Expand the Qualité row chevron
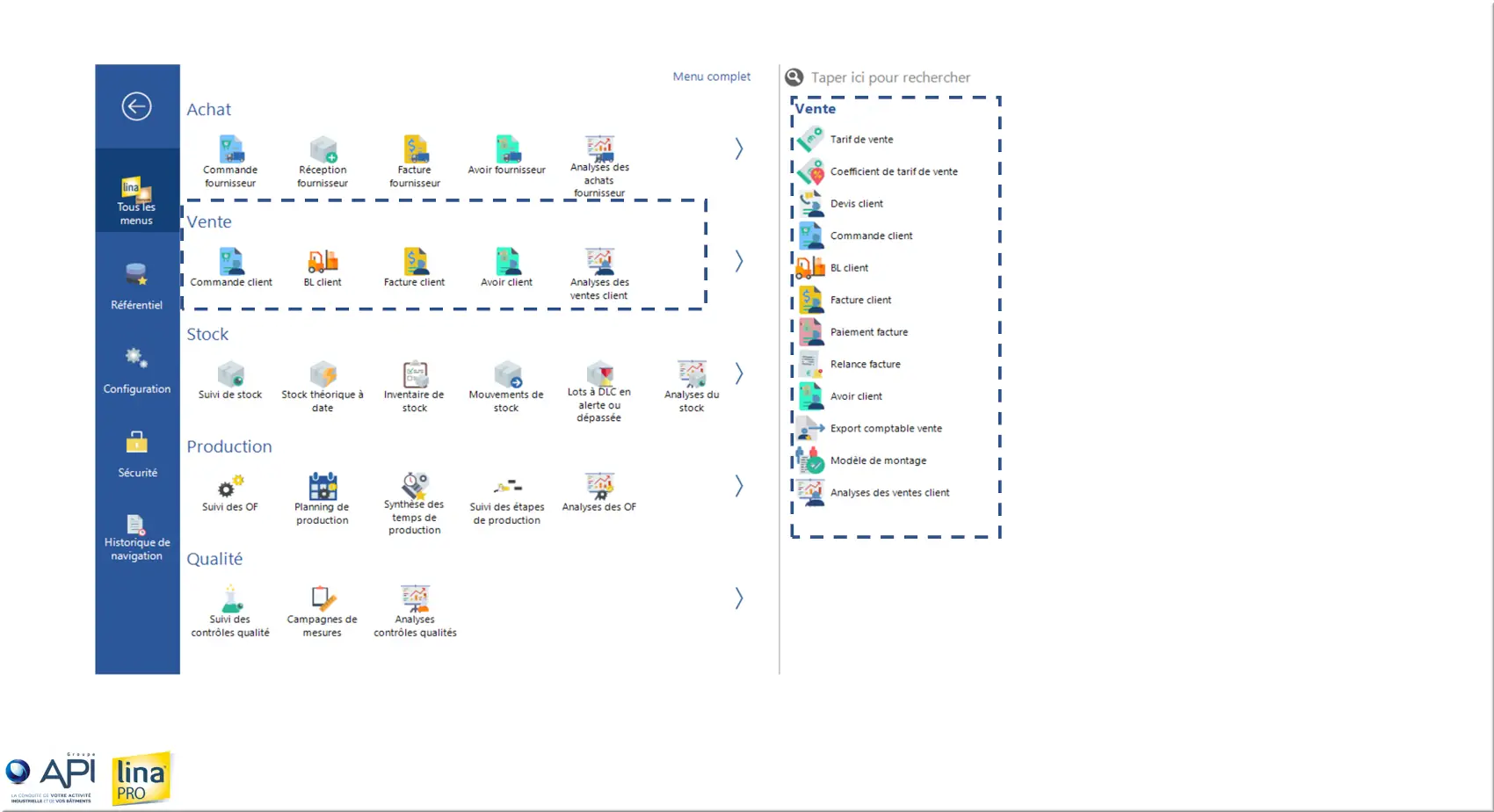Image resolution: width=1494 pixels, height=812 pixels. click(739, 598)
